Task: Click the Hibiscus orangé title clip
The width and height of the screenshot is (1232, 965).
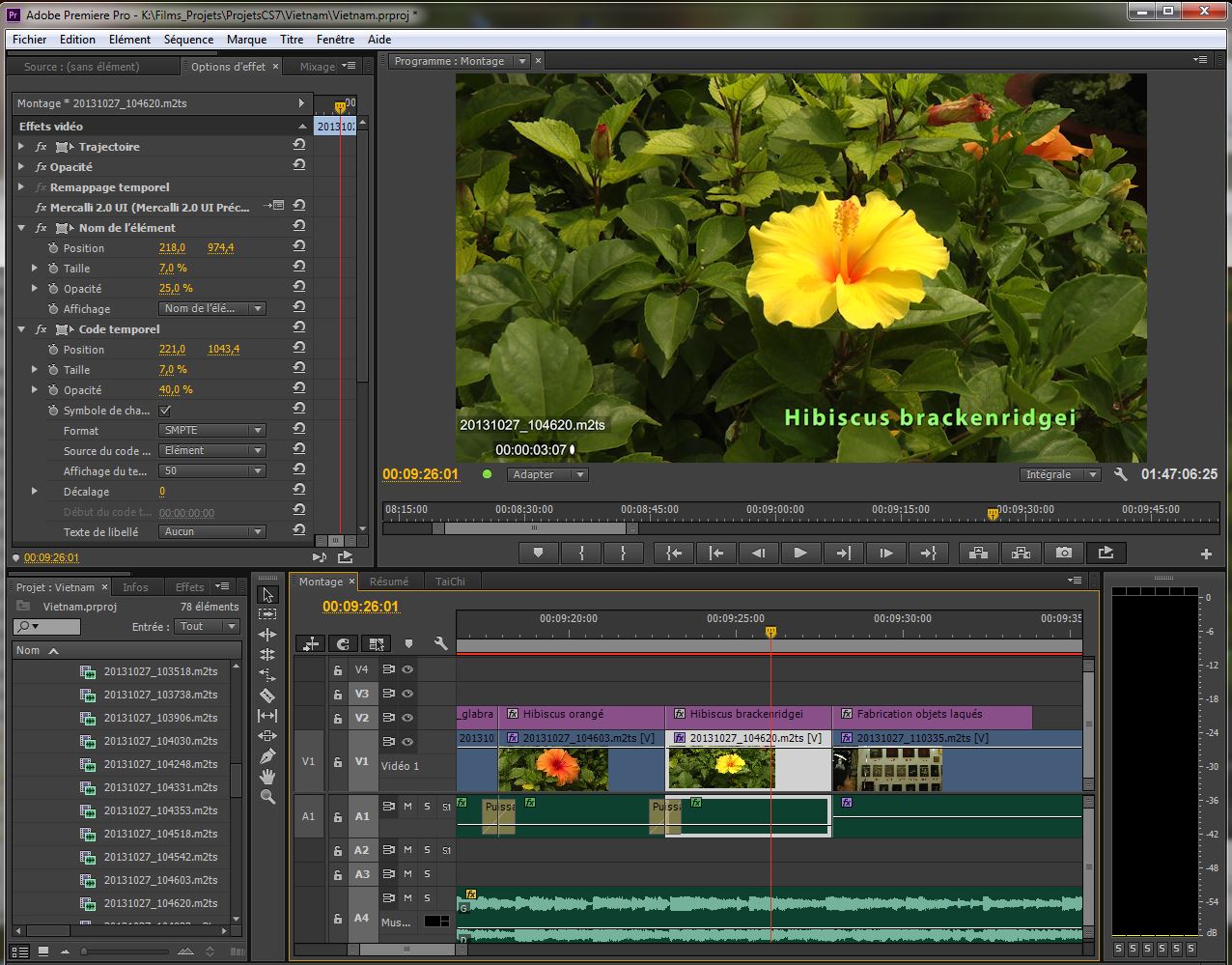Action: pos(581,715)
